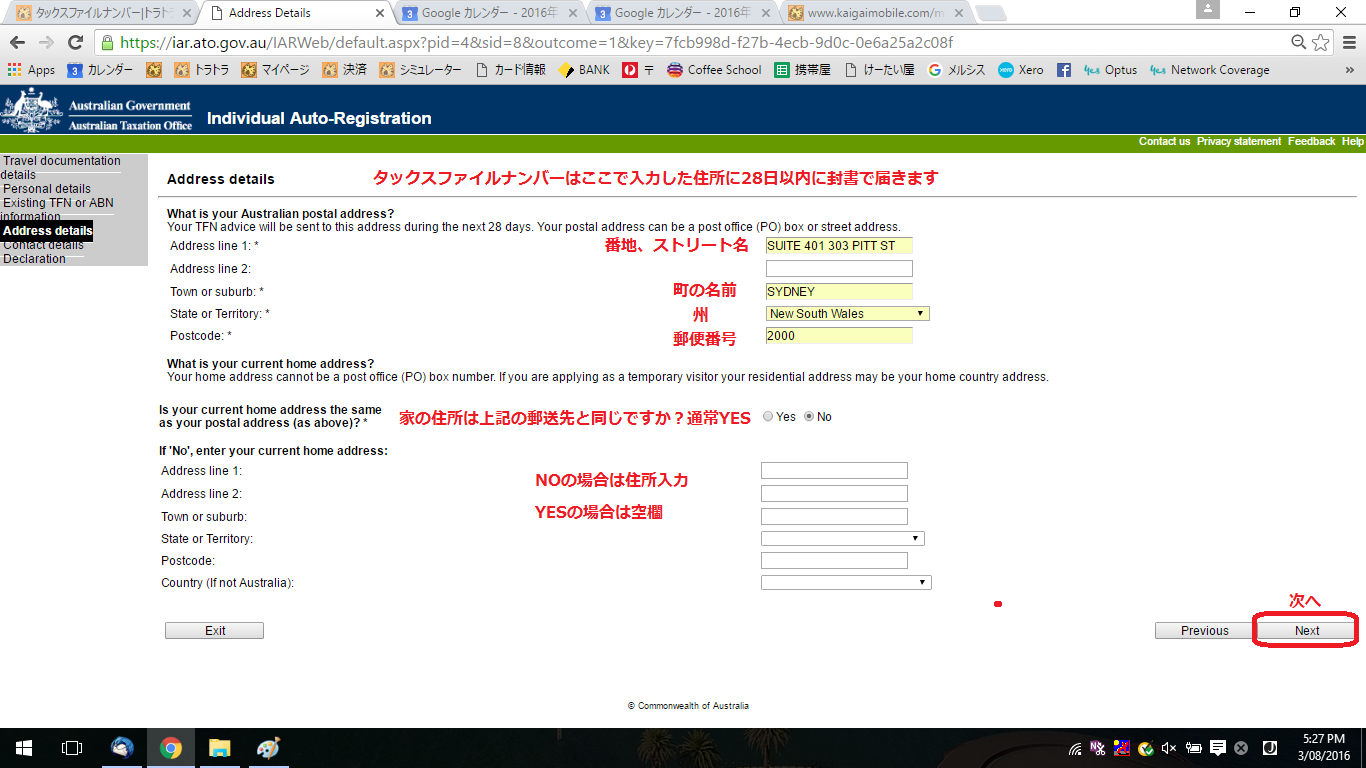Select No for same home address

point(809,417)
